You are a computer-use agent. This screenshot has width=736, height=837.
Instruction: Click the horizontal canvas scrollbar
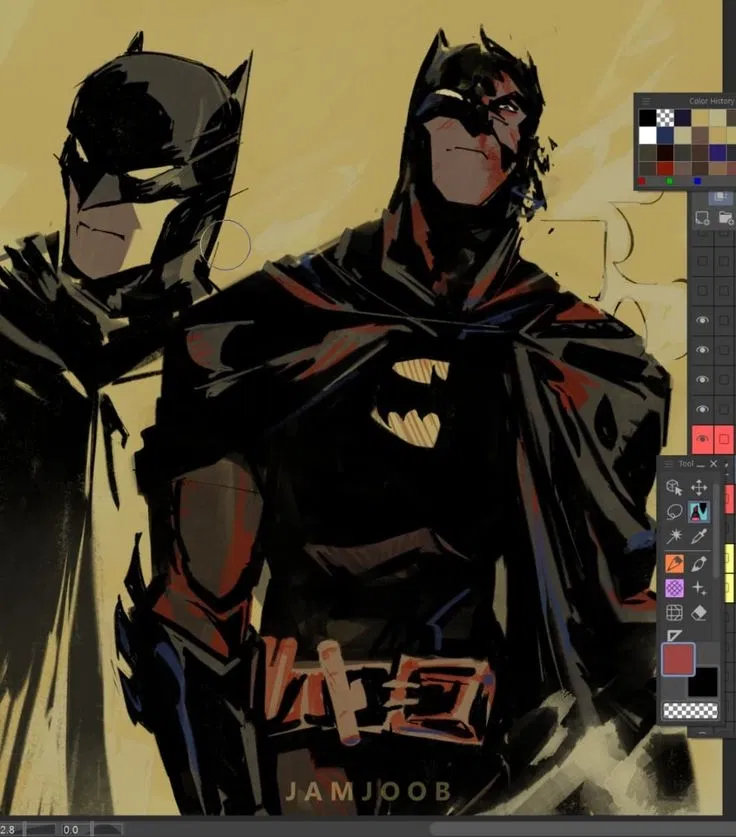click(x=582, y=829)
